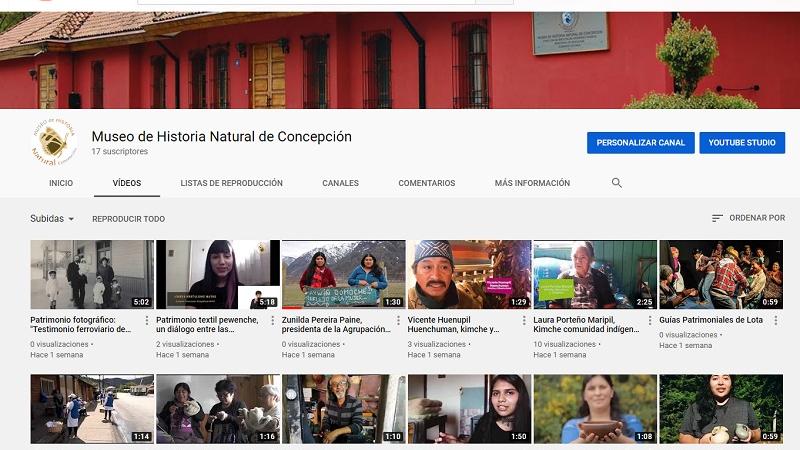
Task: Play the second-row 0:59 woman with pottery thumbnail
Action: [x=721, y=409]
